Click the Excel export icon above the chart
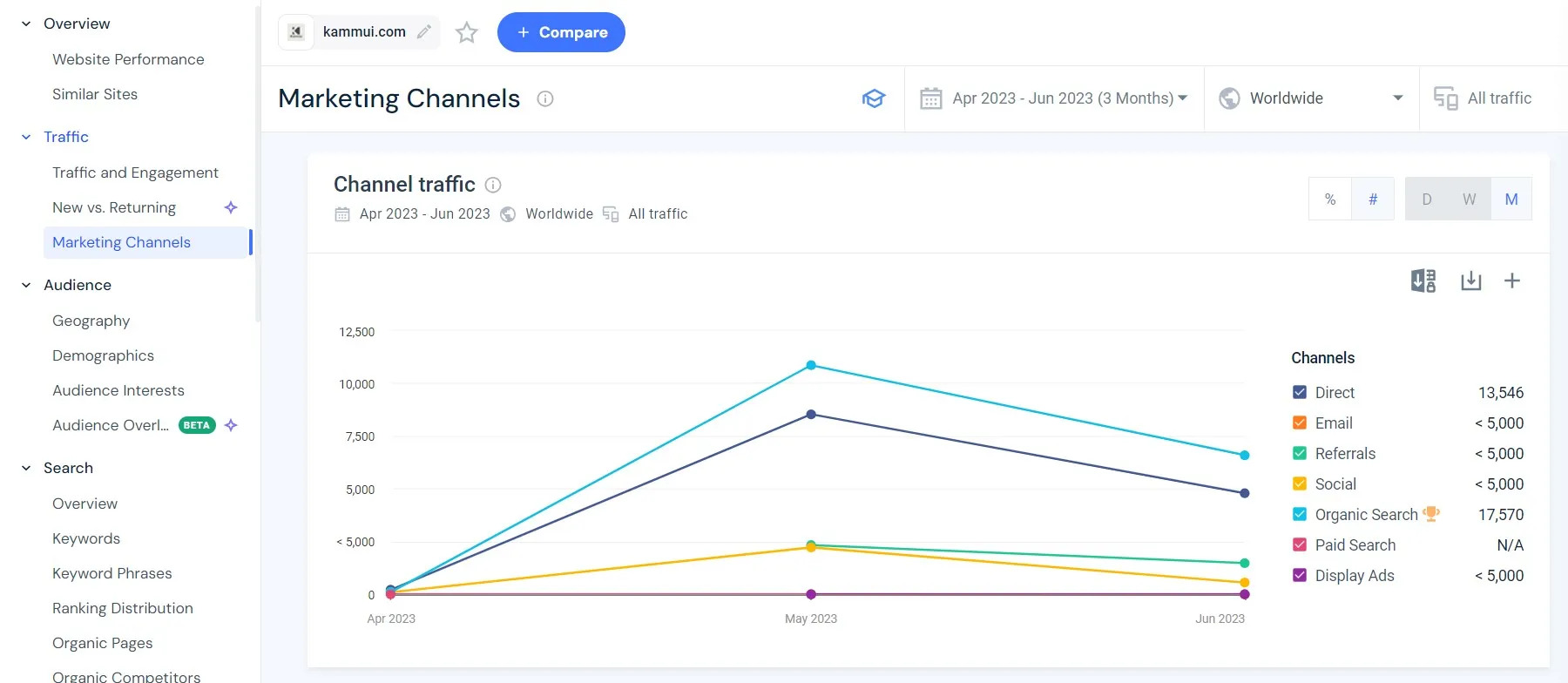Viewport: 1568px width, 683px height. [x=1423, y=281]
